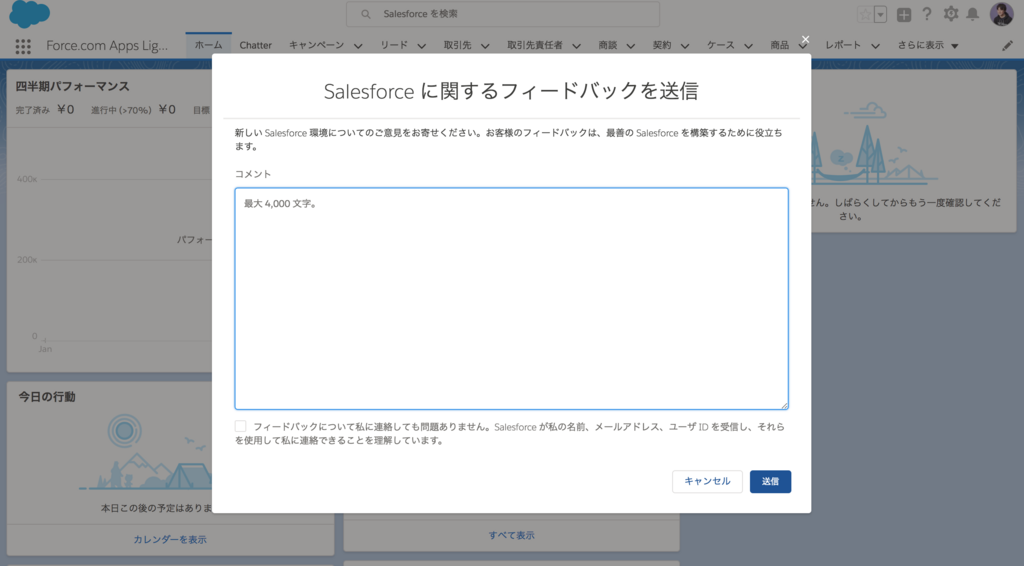Focus the Salesforce を検索 search box
This screenshot has width=1024, height=566.
(x=503, y=14)
